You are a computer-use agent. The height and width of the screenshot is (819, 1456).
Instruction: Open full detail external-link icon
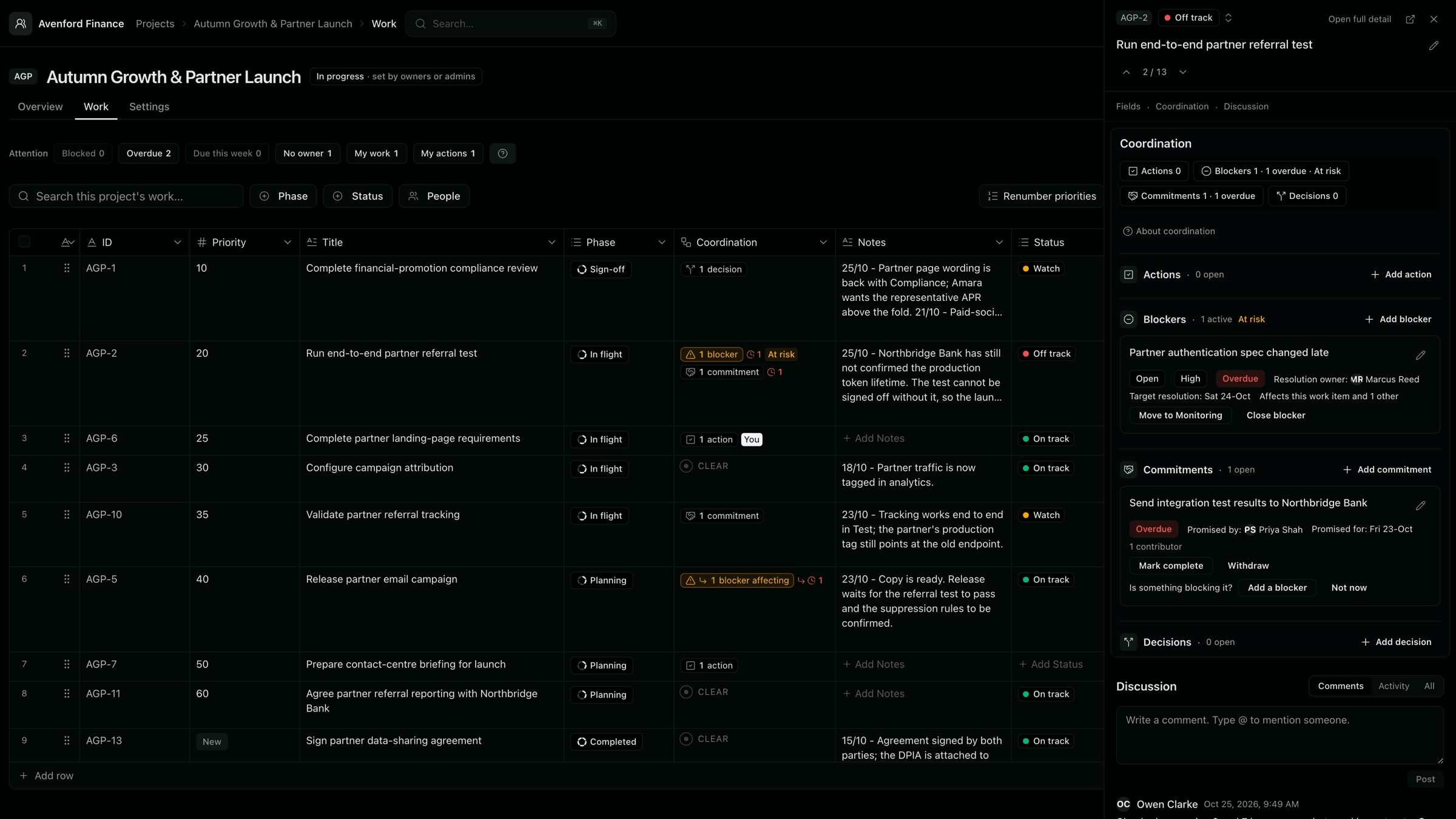[x=1410, y=19]
